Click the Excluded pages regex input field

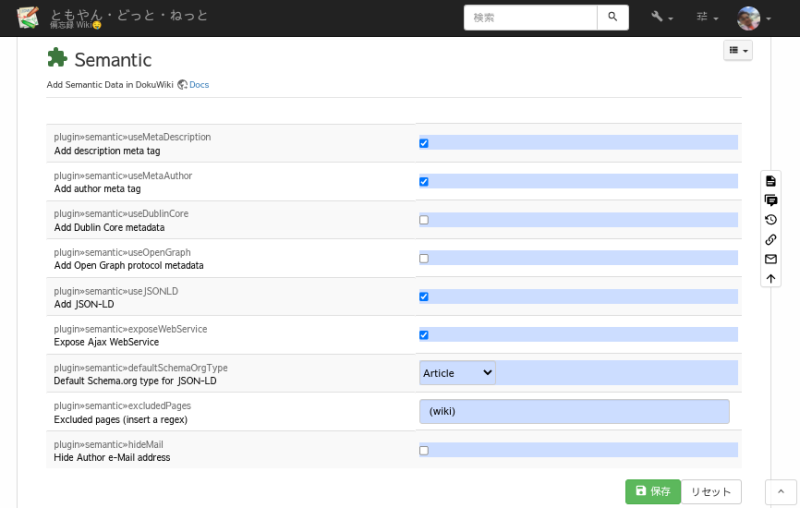click(x=574, y=411)
